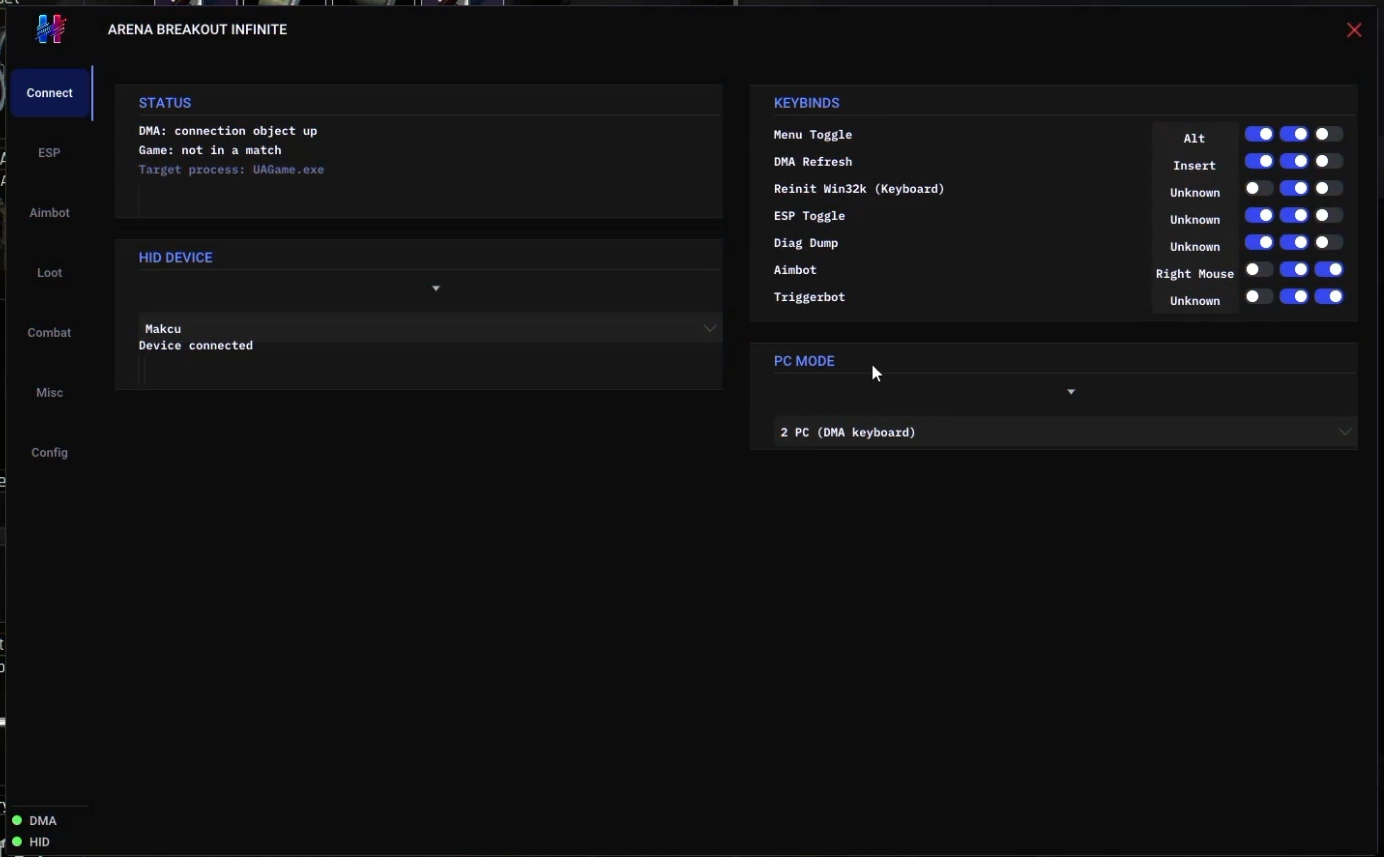Click the "Menu Toggle" keybind label

[x=813, y=134]
